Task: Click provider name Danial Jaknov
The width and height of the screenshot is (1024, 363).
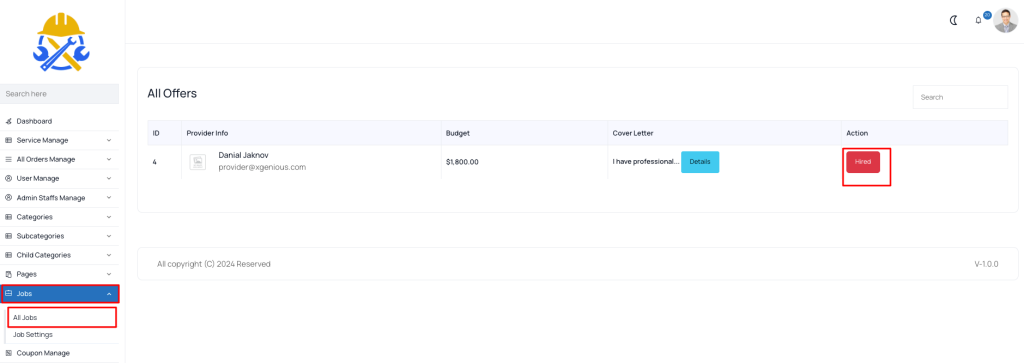Action: tap(244, 155)
